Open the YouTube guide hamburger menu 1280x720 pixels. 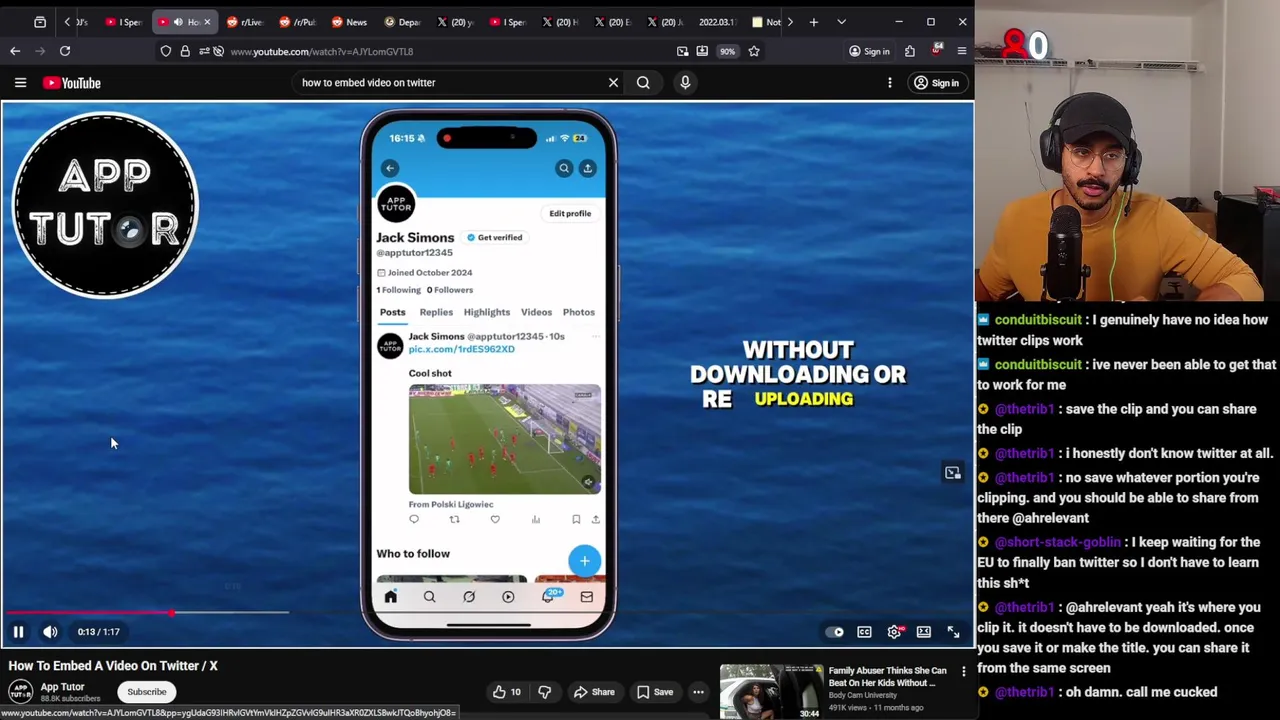(x=20, y=83)
